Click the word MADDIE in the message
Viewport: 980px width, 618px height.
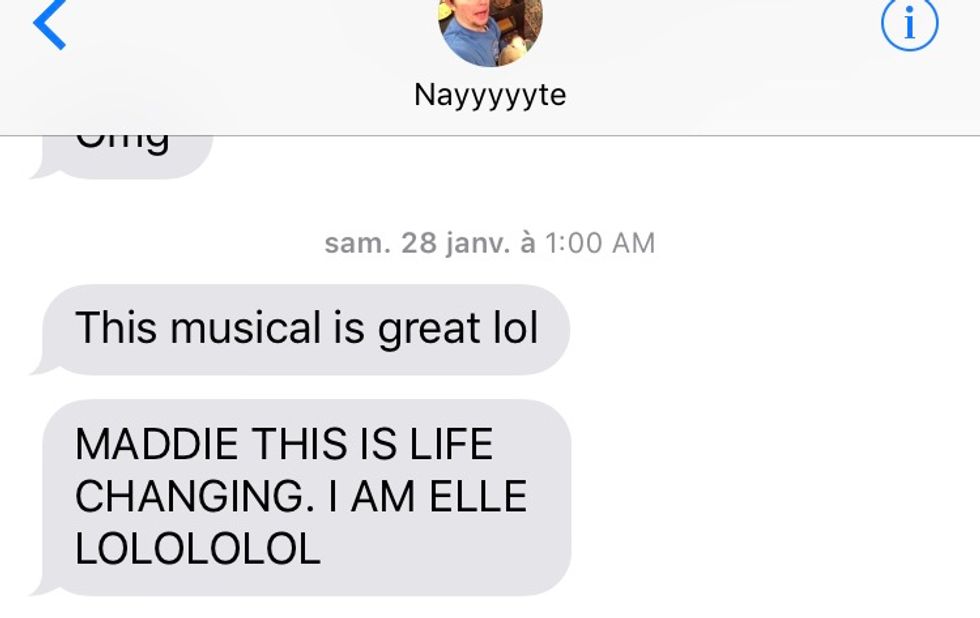click(x=157, y=444)
